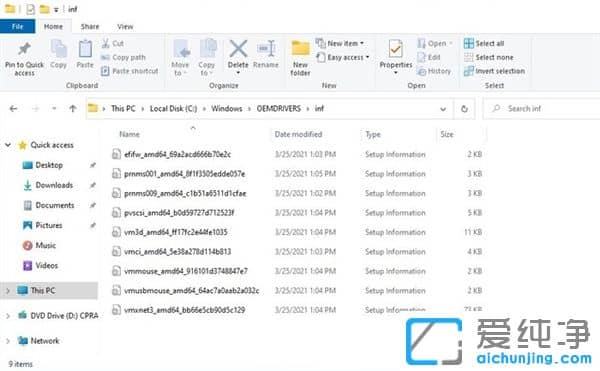Screen dimensions: 600x371
Task: Open the Share ribbon tab
Action: [x=90, y=26]
